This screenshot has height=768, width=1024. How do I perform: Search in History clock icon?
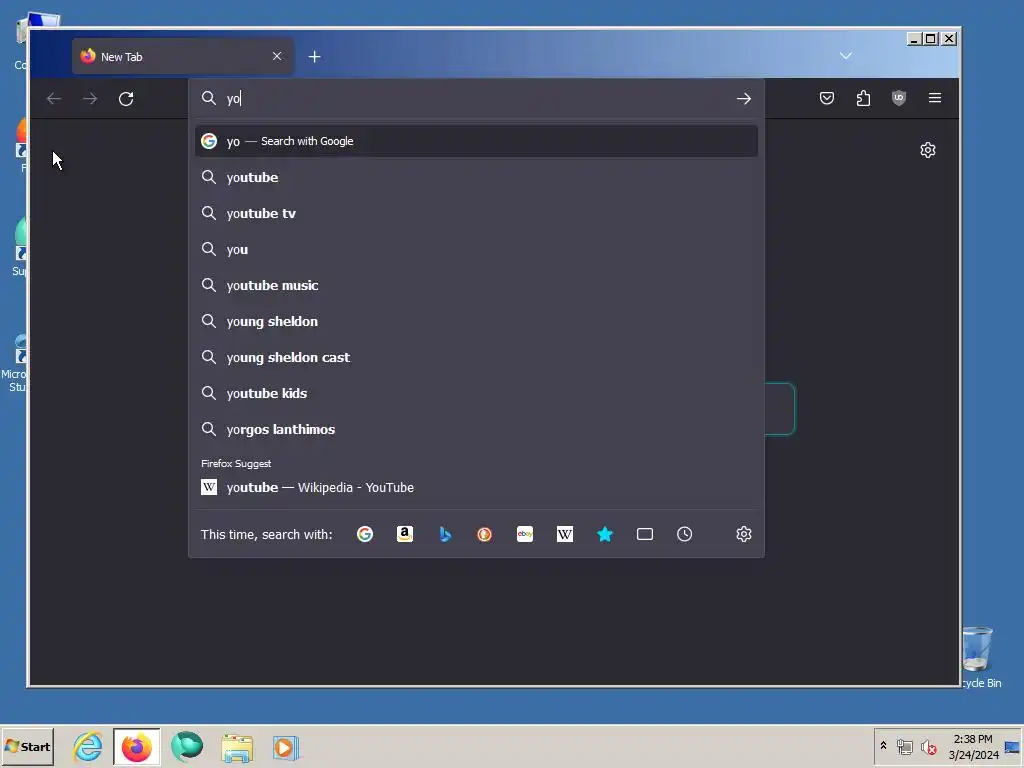[684, 534]
